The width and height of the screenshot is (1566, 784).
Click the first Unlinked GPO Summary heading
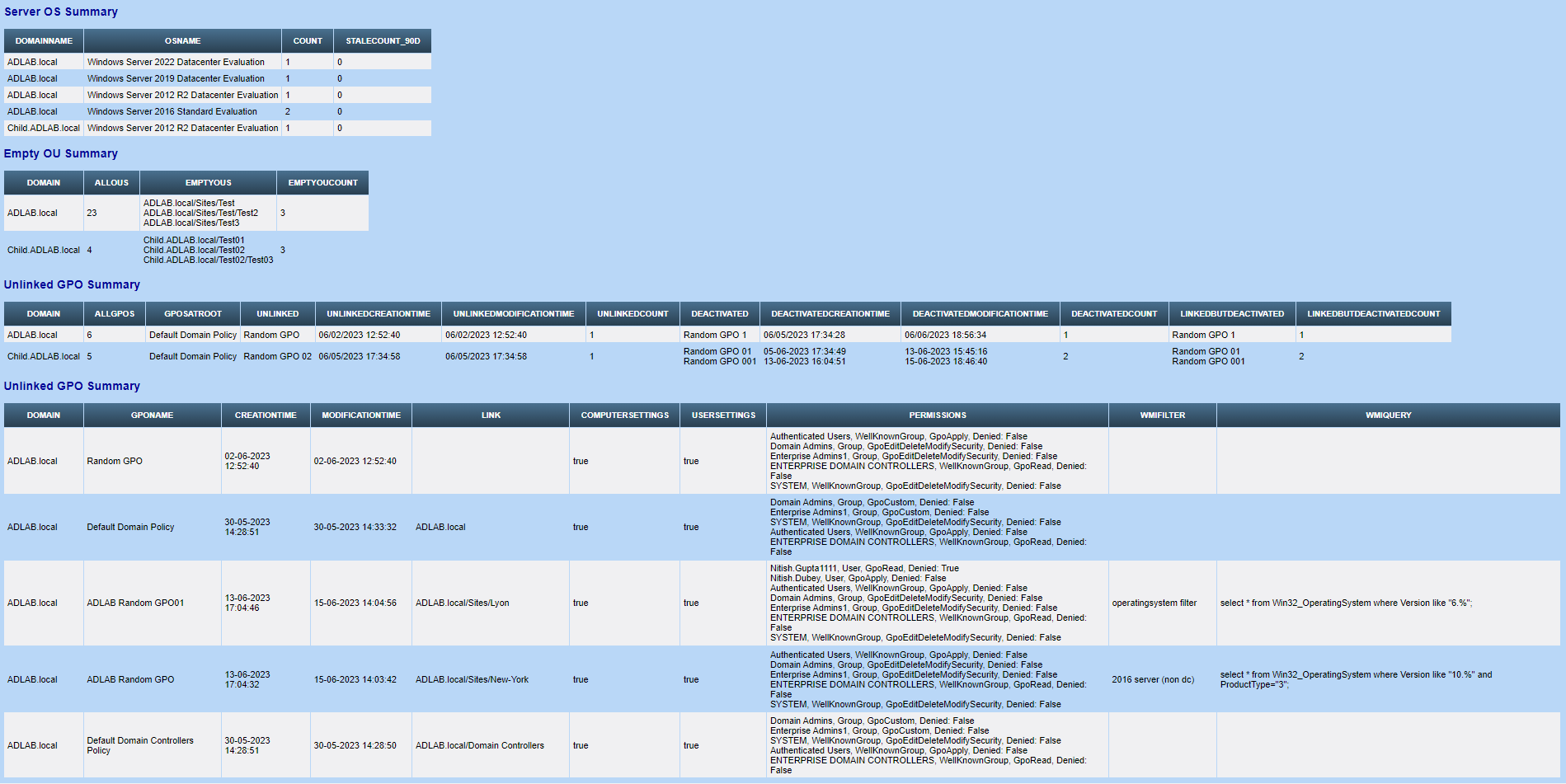[x=72, y=284]
